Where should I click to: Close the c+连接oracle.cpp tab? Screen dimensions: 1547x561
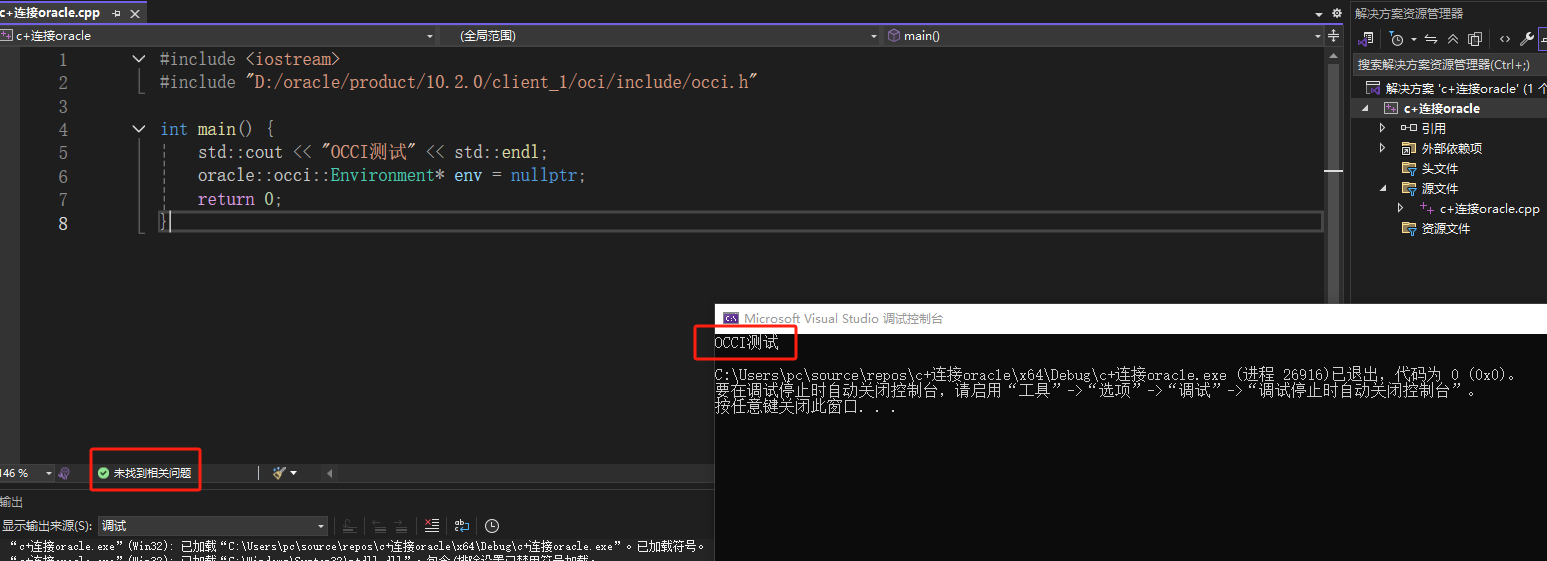[135, 14]
